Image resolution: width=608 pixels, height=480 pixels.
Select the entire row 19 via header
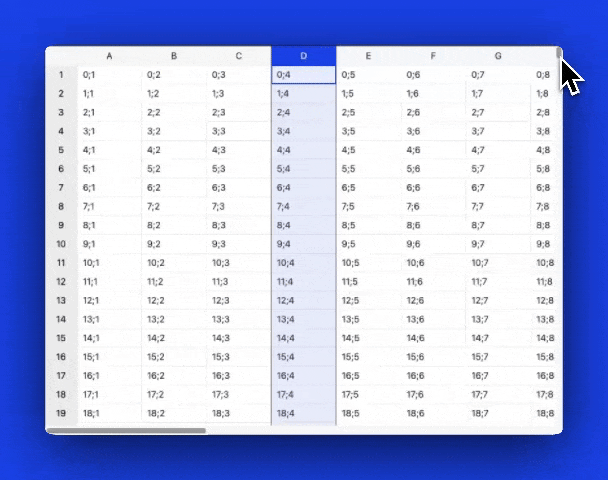61,413
